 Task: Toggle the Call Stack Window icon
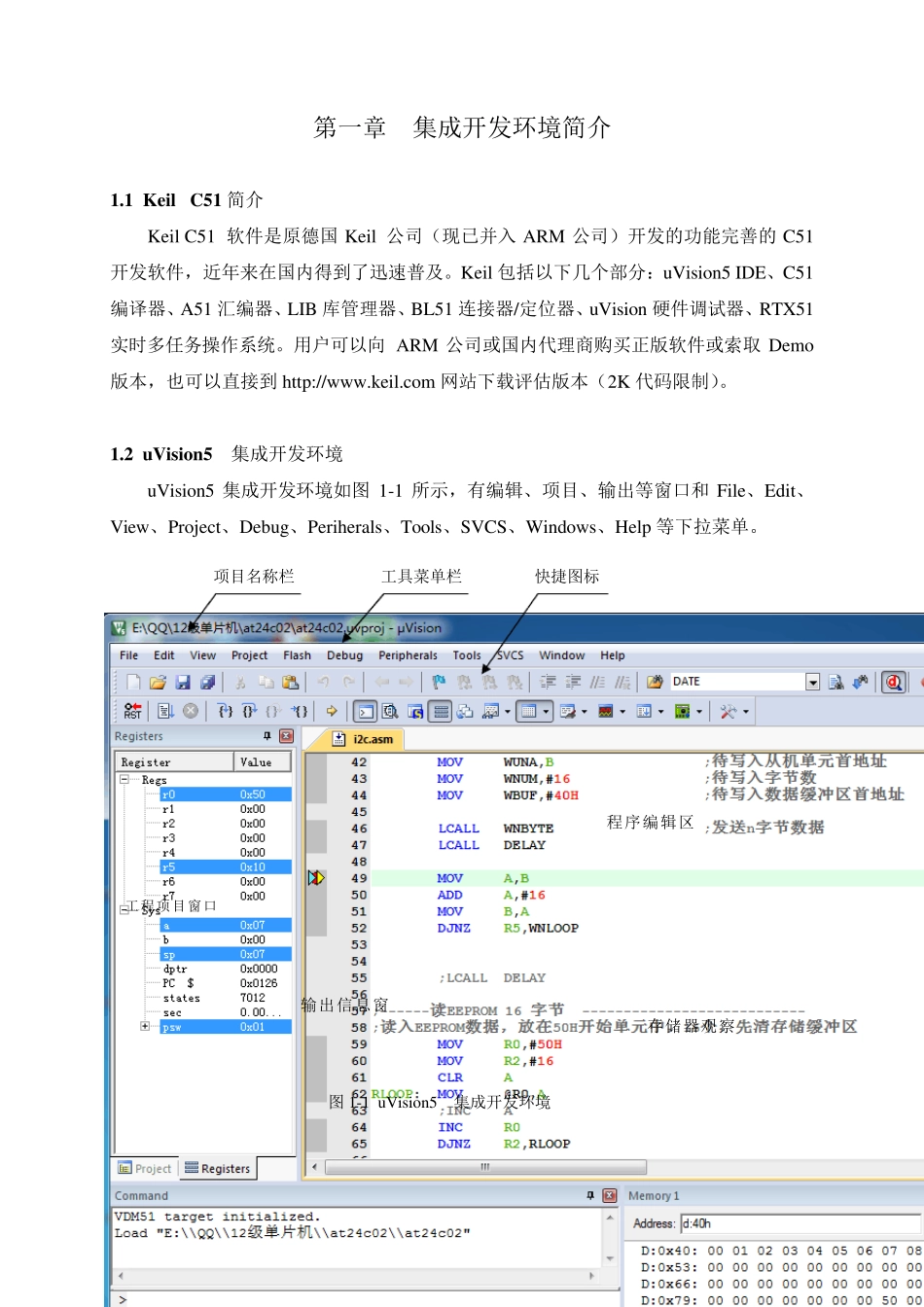465,711
